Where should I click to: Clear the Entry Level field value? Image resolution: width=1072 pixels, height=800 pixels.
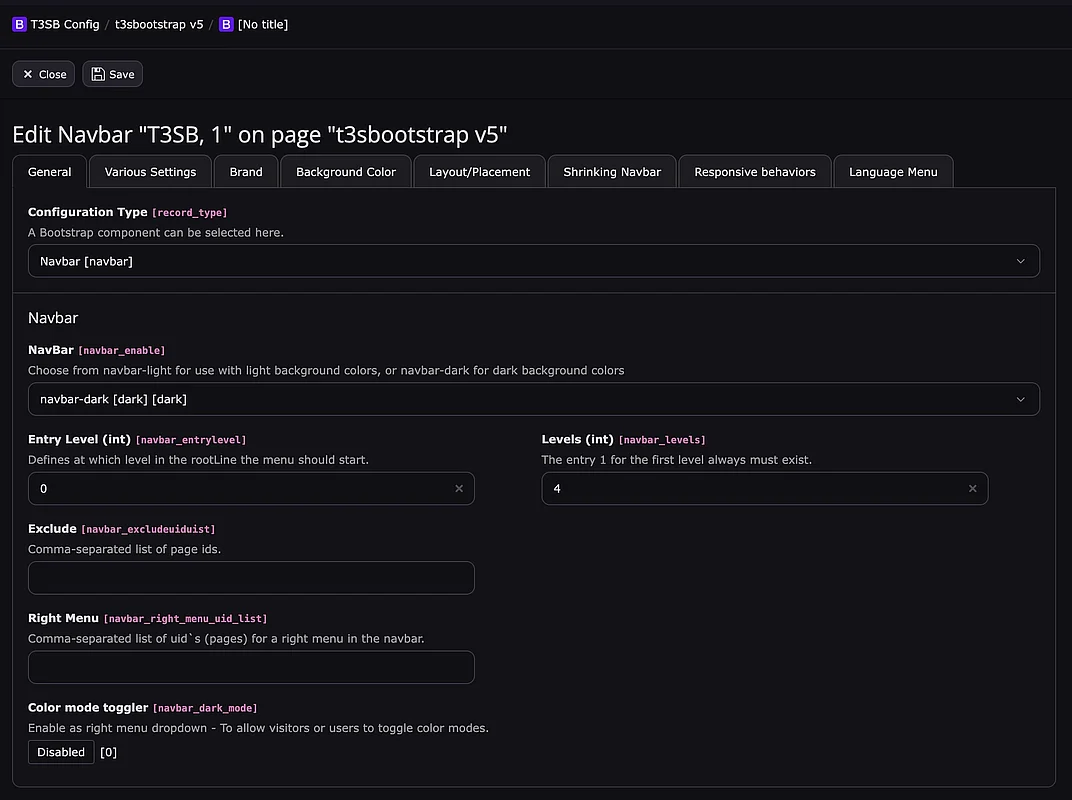[459, 489]
